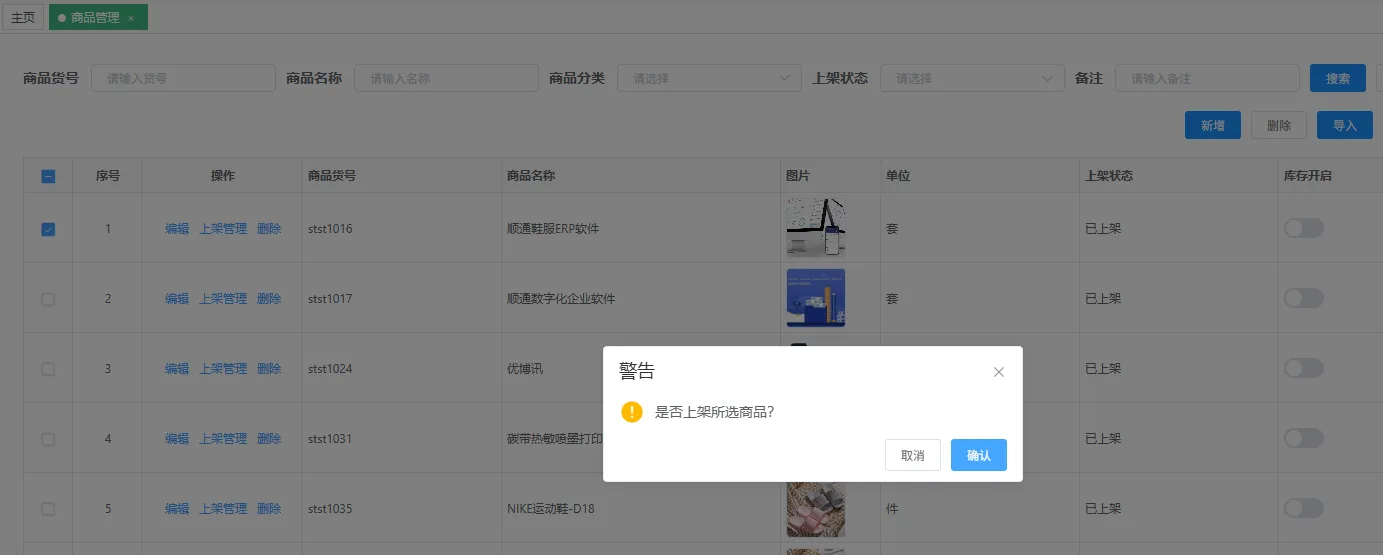Click the 顺通鞋服ERP软件 product thumbnail
The height and width of the screenshot is (555, 1383).
pyautogui.click(x=816, y=228)
